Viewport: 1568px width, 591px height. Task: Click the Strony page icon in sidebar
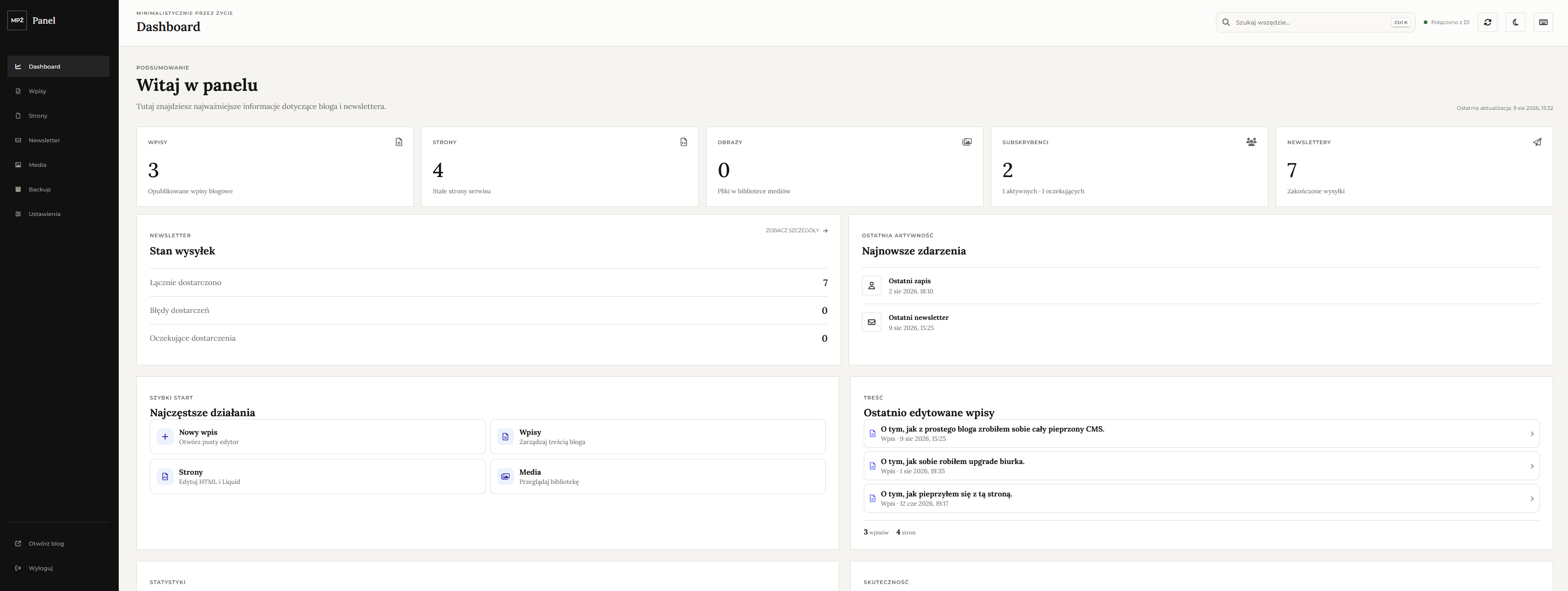pos(18,115)
